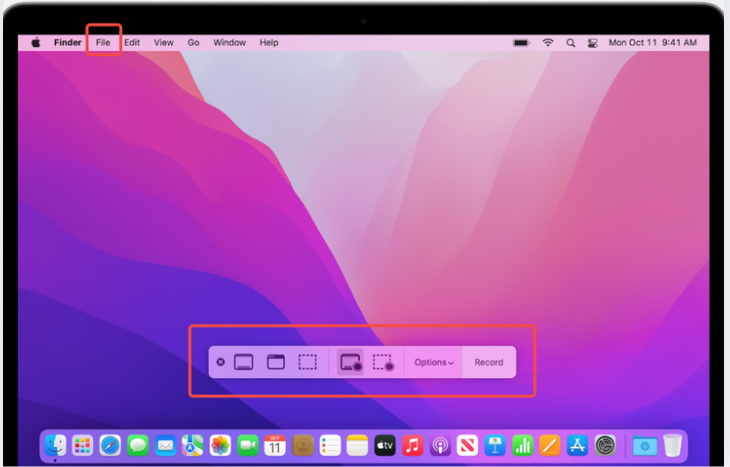Click the Finder app menu

tap(68, 43)
